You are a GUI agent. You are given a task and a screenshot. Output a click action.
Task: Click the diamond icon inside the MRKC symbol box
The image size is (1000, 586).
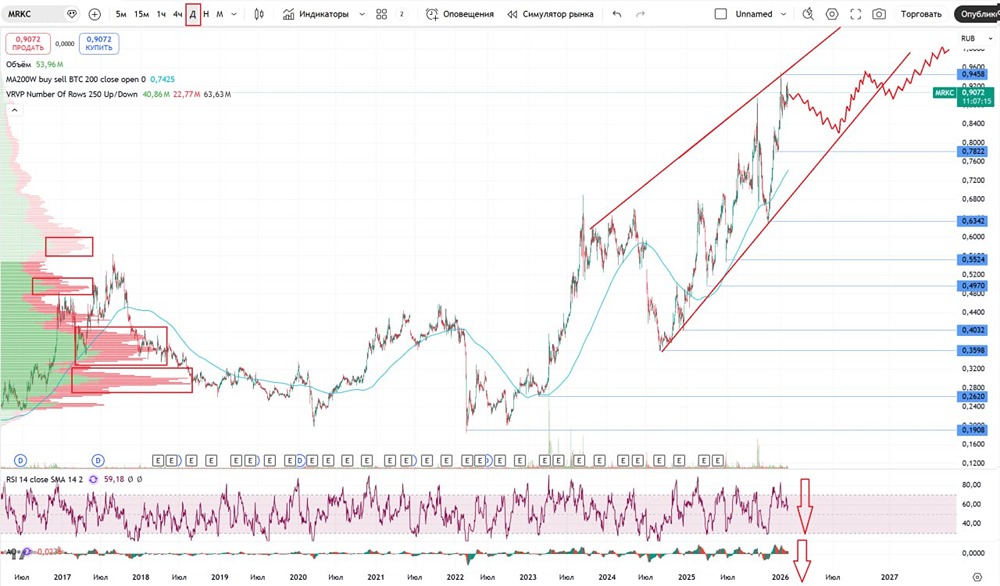tap(71, 14)
